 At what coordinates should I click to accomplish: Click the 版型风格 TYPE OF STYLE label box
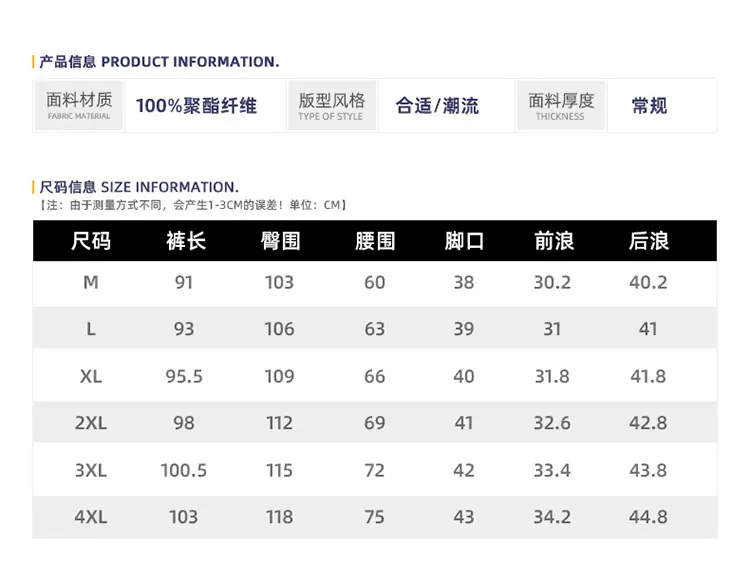coord(331,106)
